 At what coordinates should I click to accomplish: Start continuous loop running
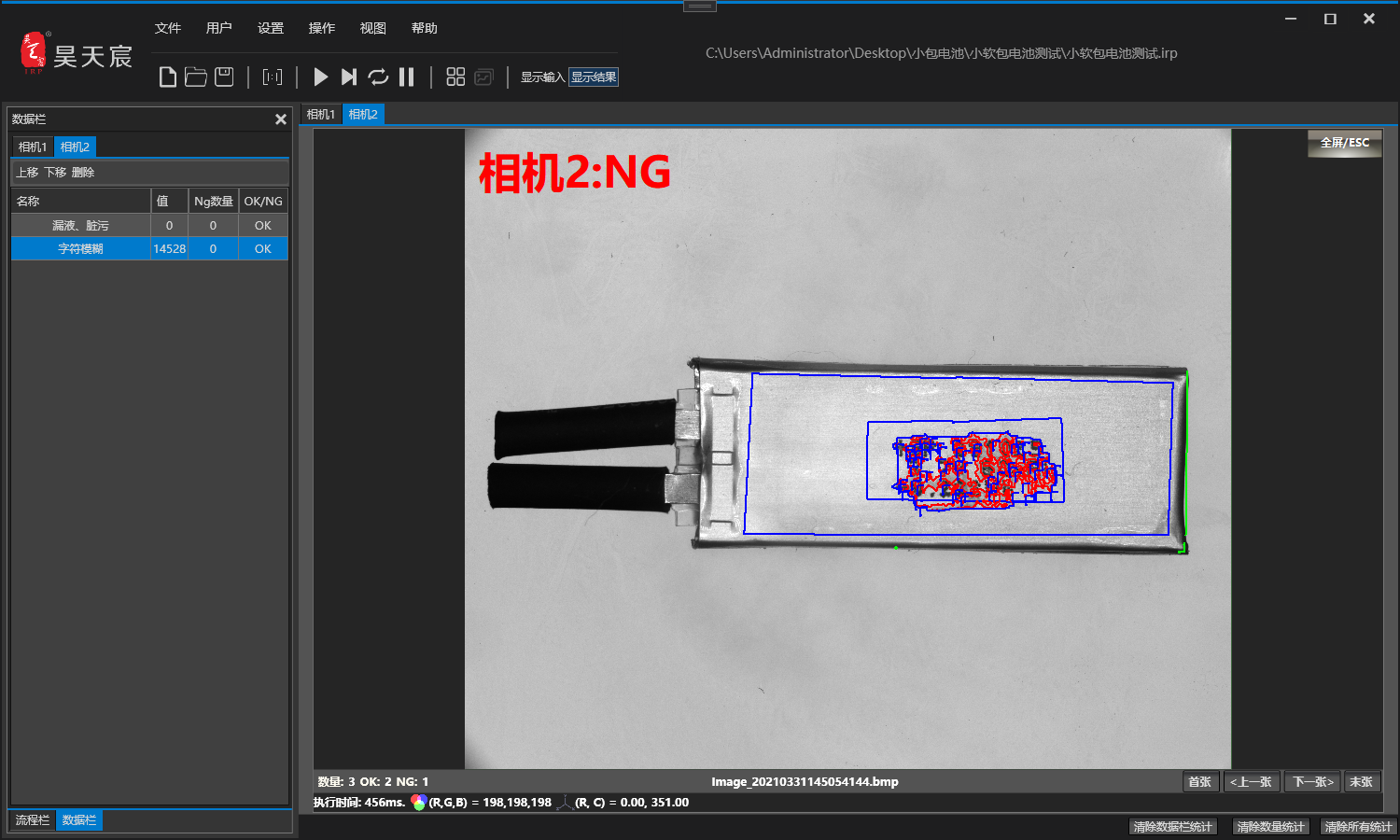tap(378, 77)
